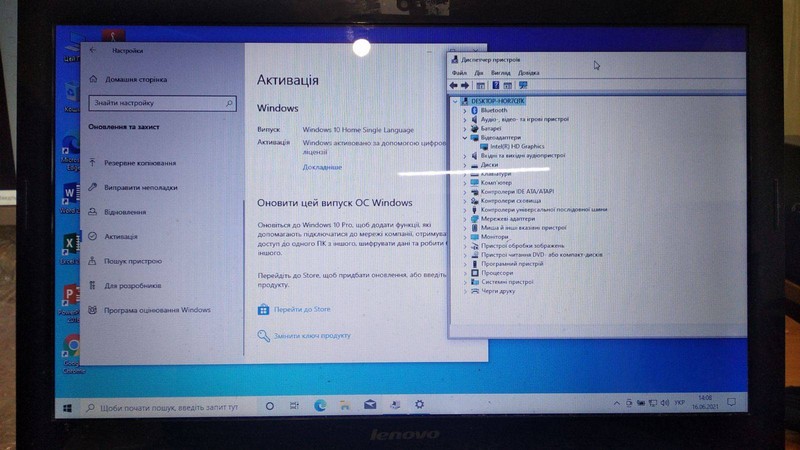Open Cortana circle on taskbar
The height and width of the screenshot is (450, 800).
tap(270, 406)
